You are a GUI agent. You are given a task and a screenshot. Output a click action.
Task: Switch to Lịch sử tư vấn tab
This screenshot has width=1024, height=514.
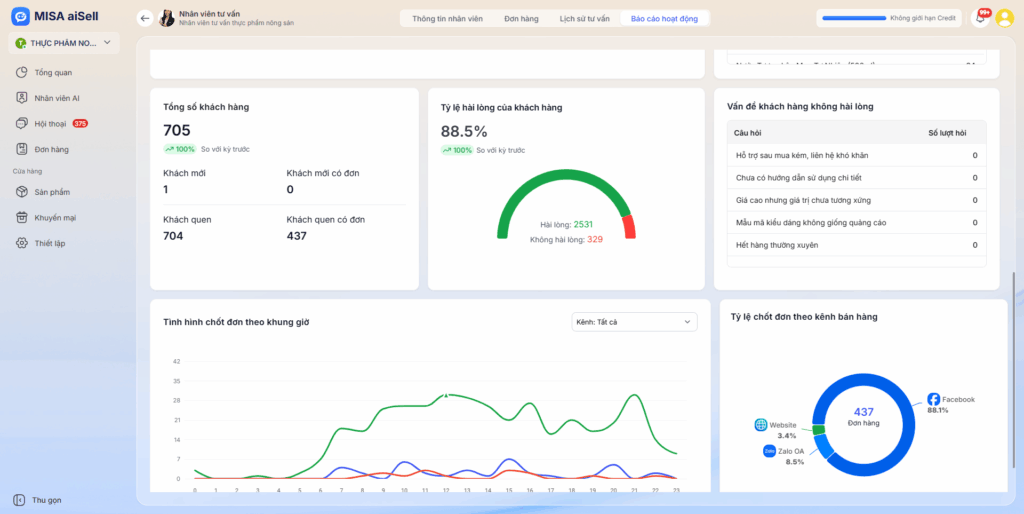click(584, 18)
